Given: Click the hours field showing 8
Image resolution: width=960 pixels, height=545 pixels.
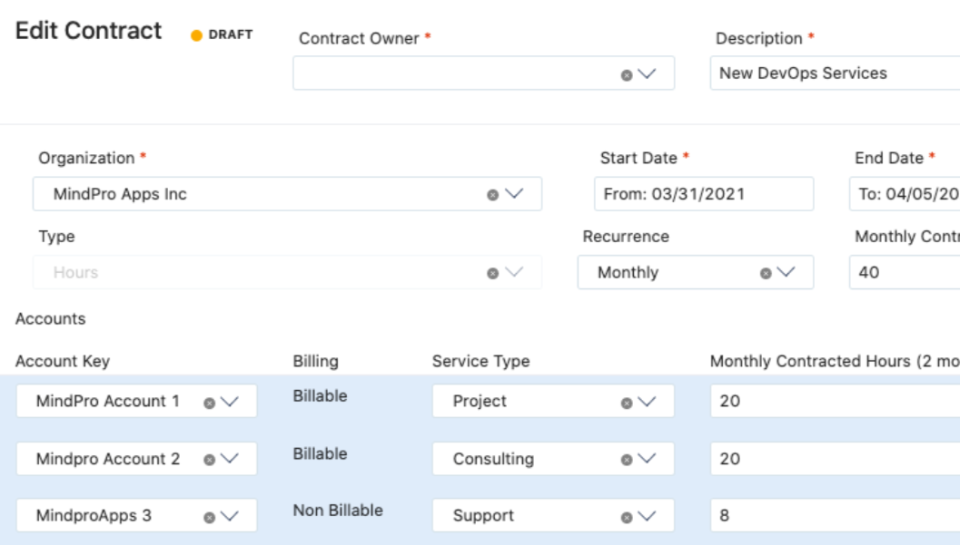Looking at the screenshot, I should 835,516.
